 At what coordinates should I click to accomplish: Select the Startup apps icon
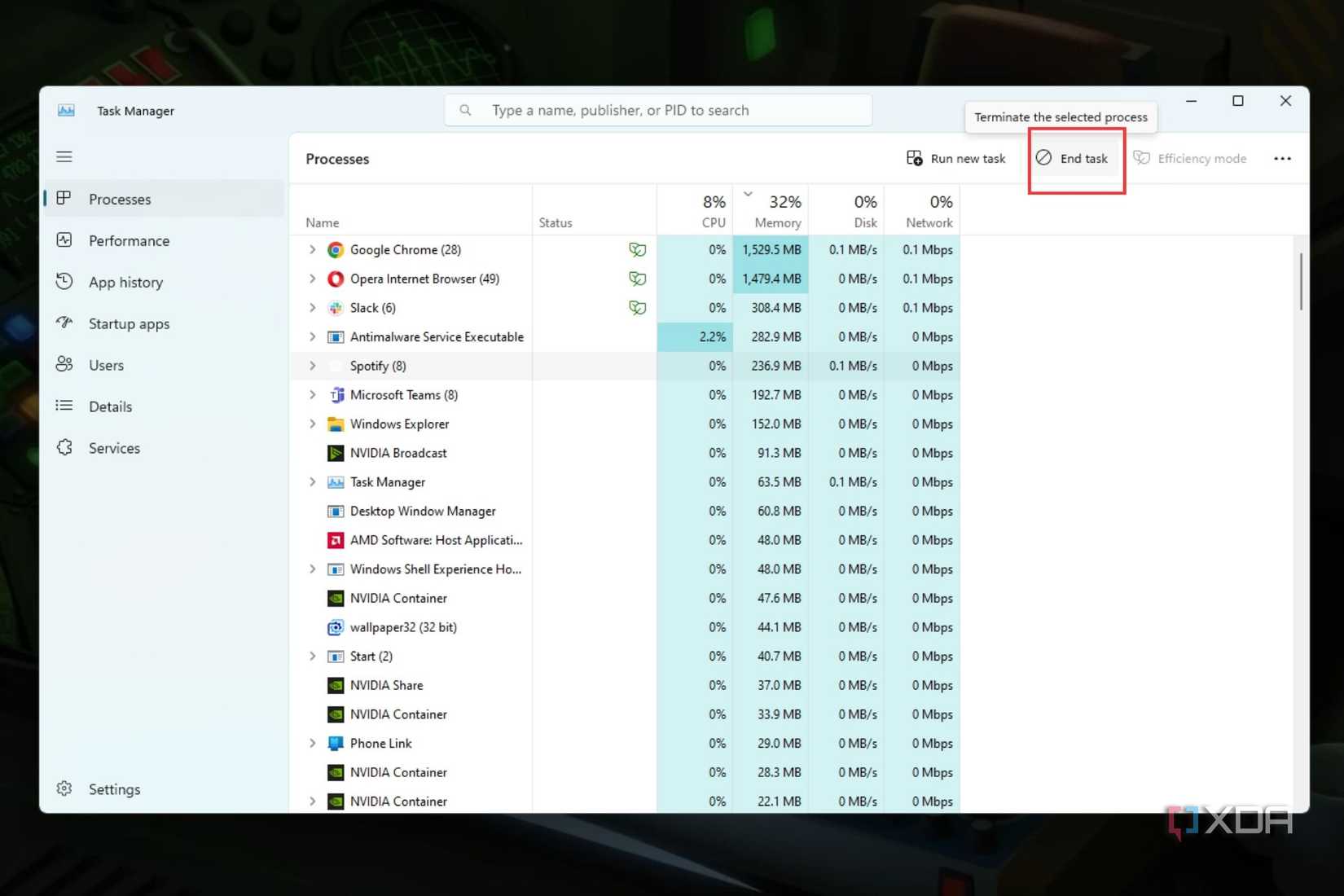[64, 323]
